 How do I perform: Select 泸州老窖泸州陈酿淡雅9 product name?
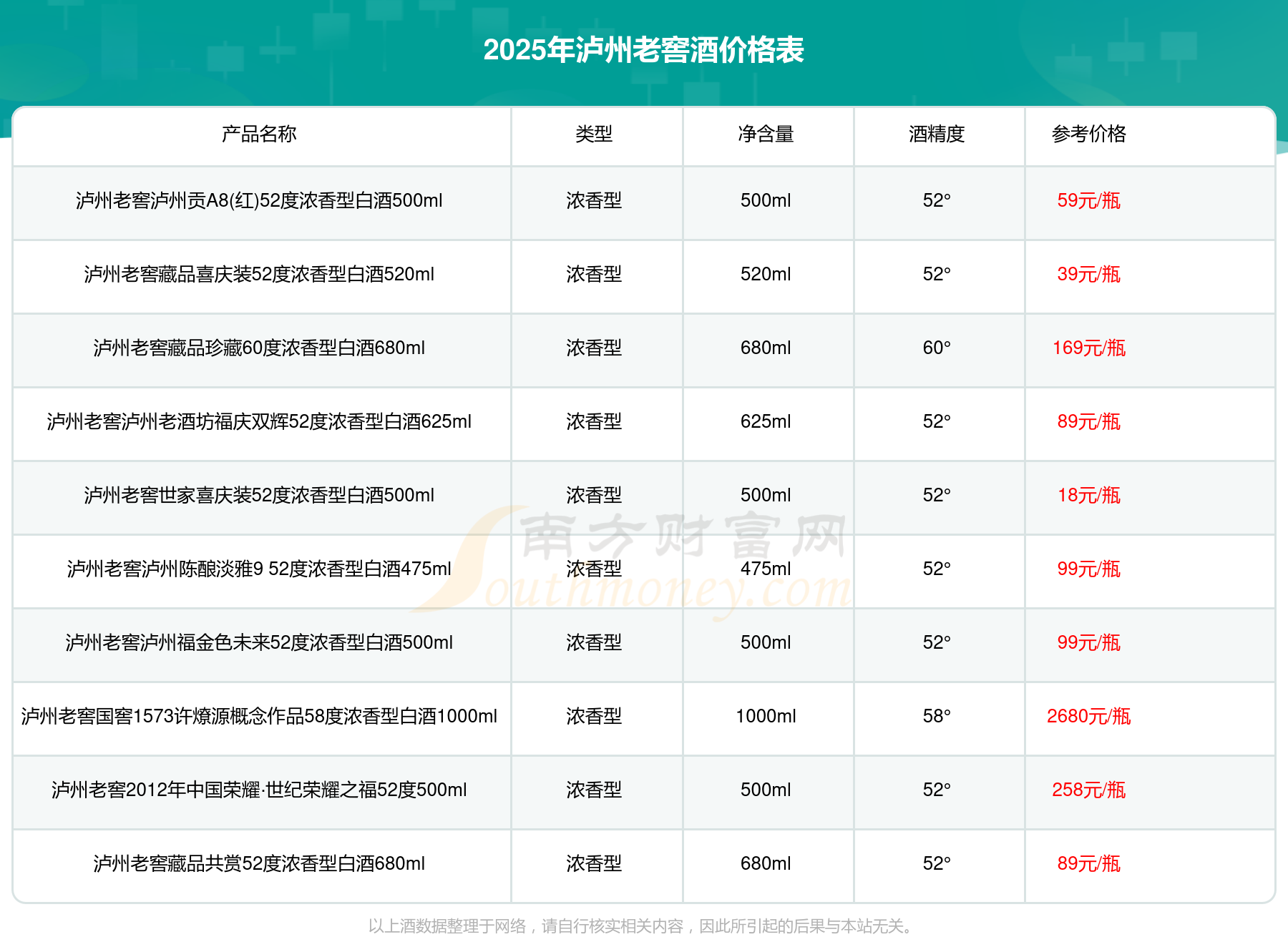tap(259, 569)
